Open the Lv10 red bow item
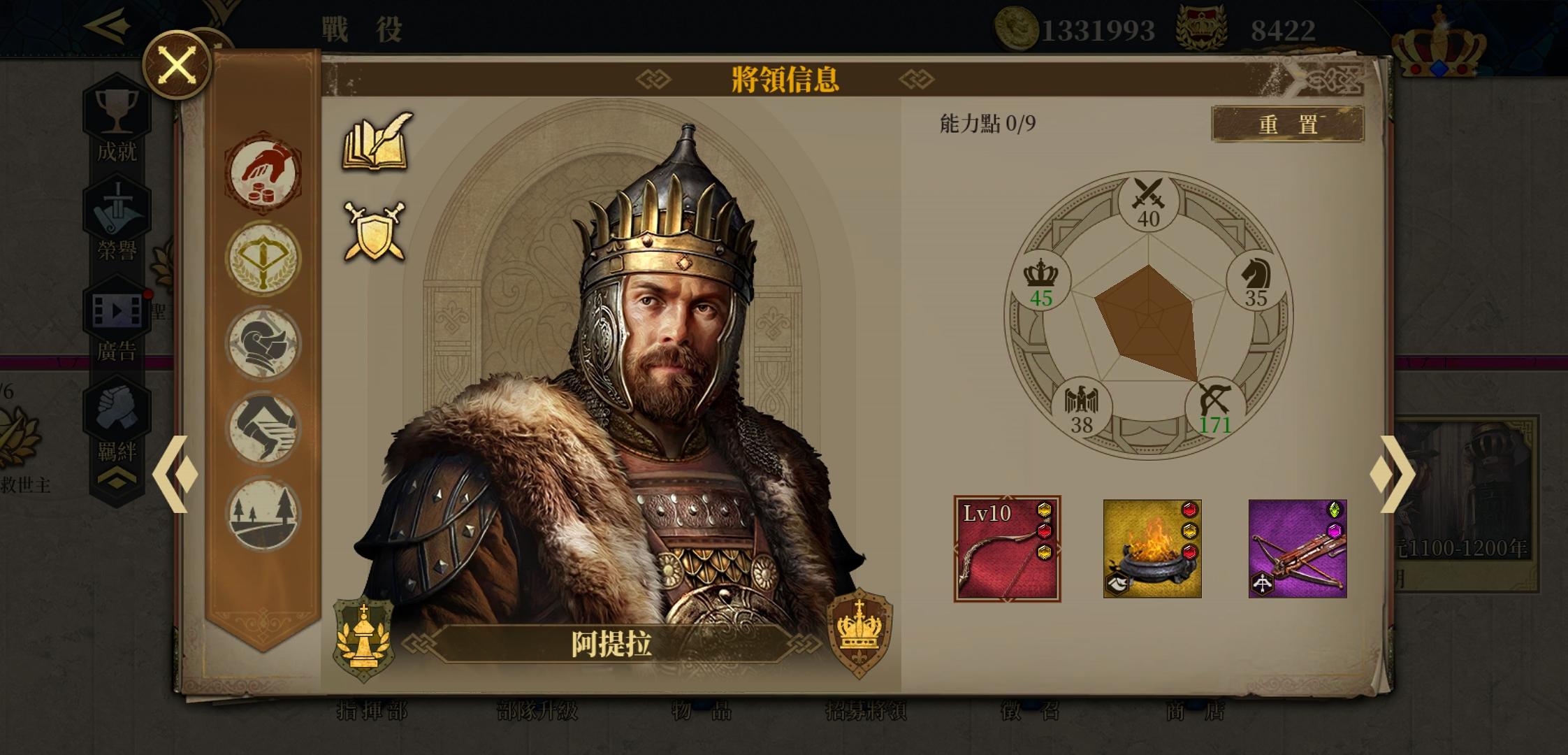 click(x=1007, y=549)
